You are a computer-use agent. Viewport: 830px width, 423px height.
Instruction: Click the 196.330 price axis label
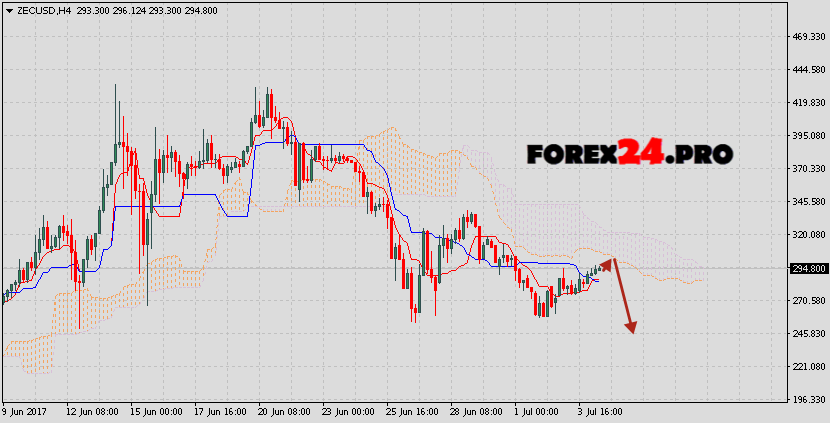[806, 400]
